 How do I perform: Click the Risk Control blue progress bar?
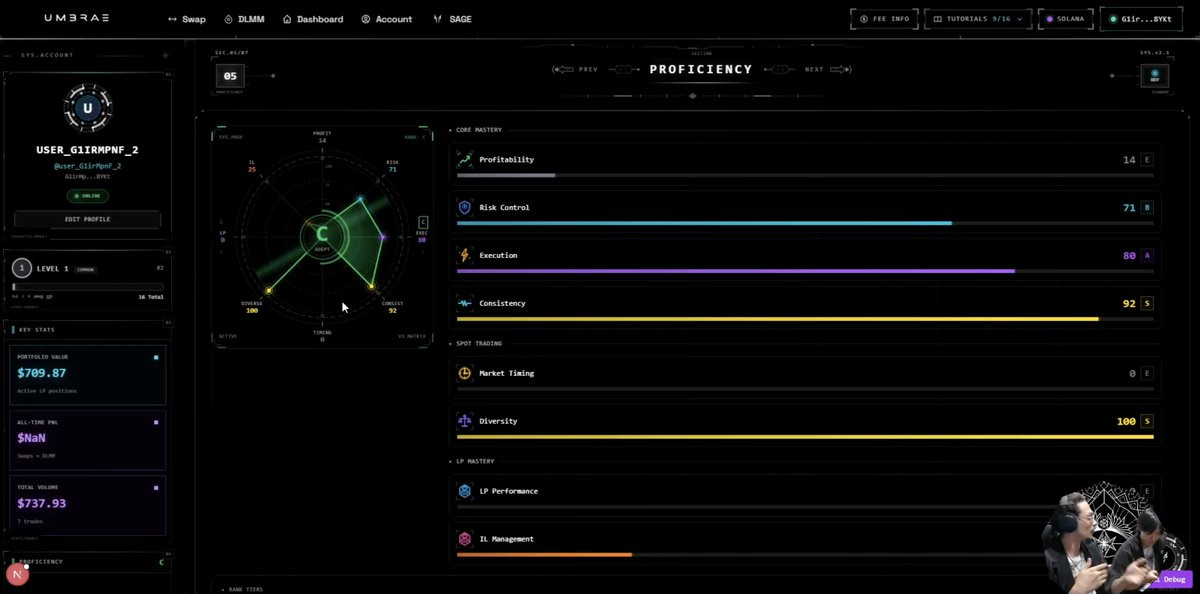(x=805, y=223)
